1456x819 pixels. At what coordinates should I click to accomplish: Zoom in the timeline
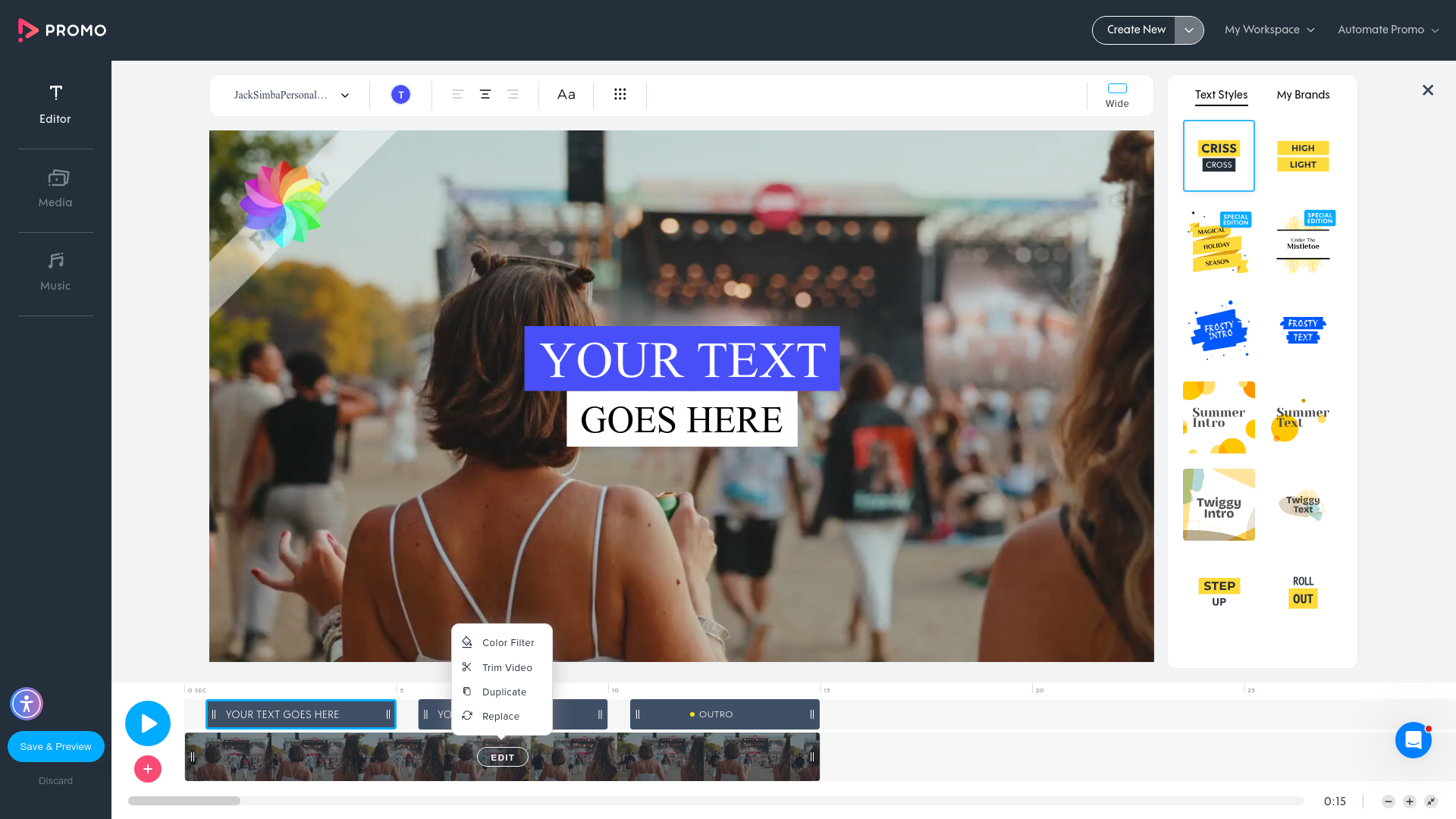point(1410,802)
